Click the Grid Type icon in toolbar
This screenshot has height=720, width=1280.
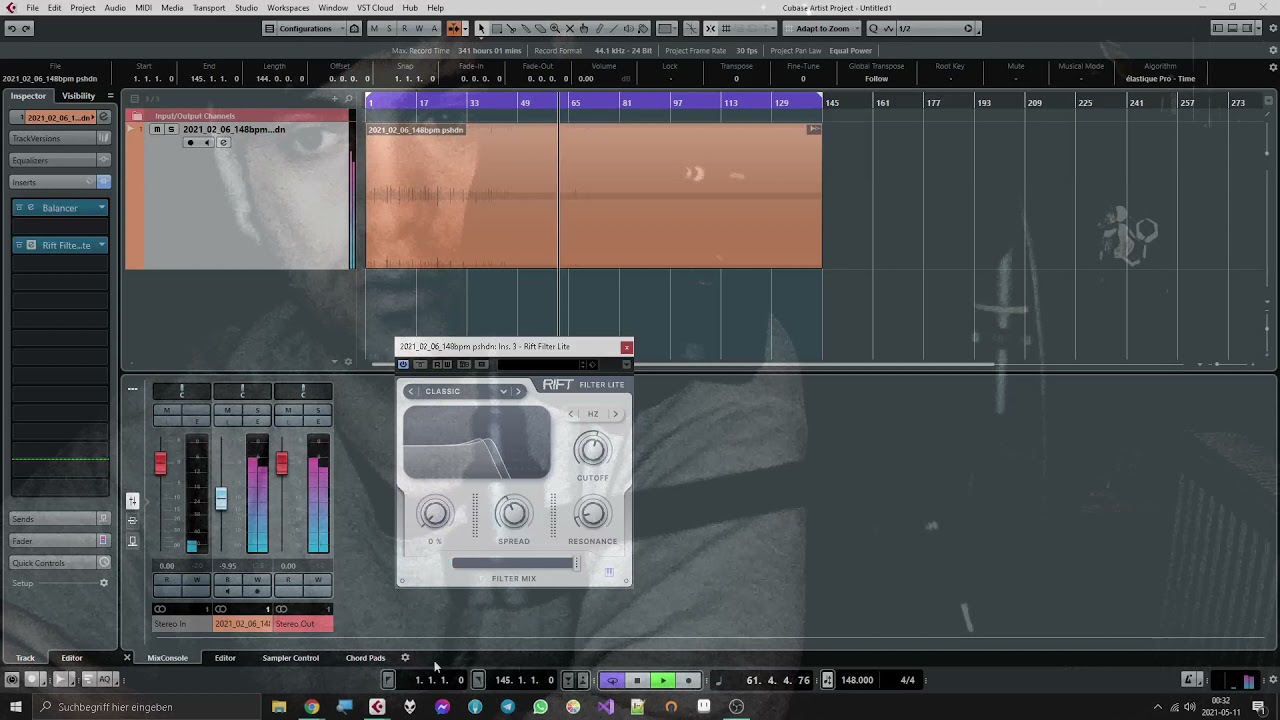[x=726, y=28]
